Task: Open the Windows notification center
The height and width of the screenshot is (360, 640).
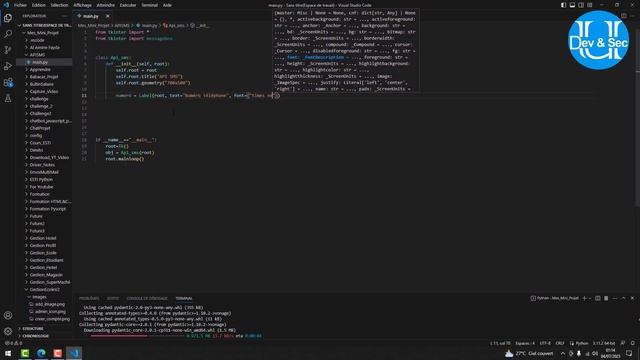Action: tap(629, 353)
